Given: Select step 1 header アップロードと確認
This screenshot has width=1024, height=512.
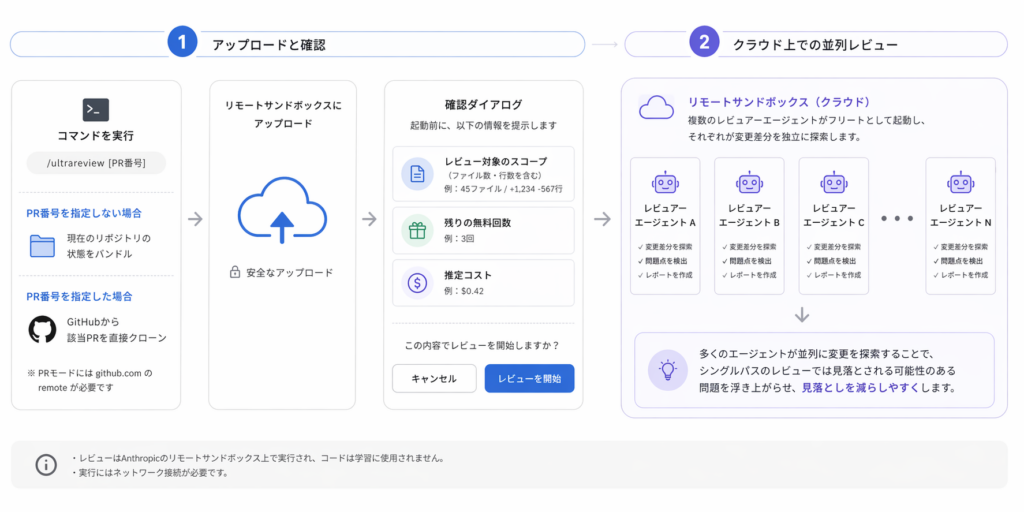Looking at the screenshot, I should click(x=268, y=44).
